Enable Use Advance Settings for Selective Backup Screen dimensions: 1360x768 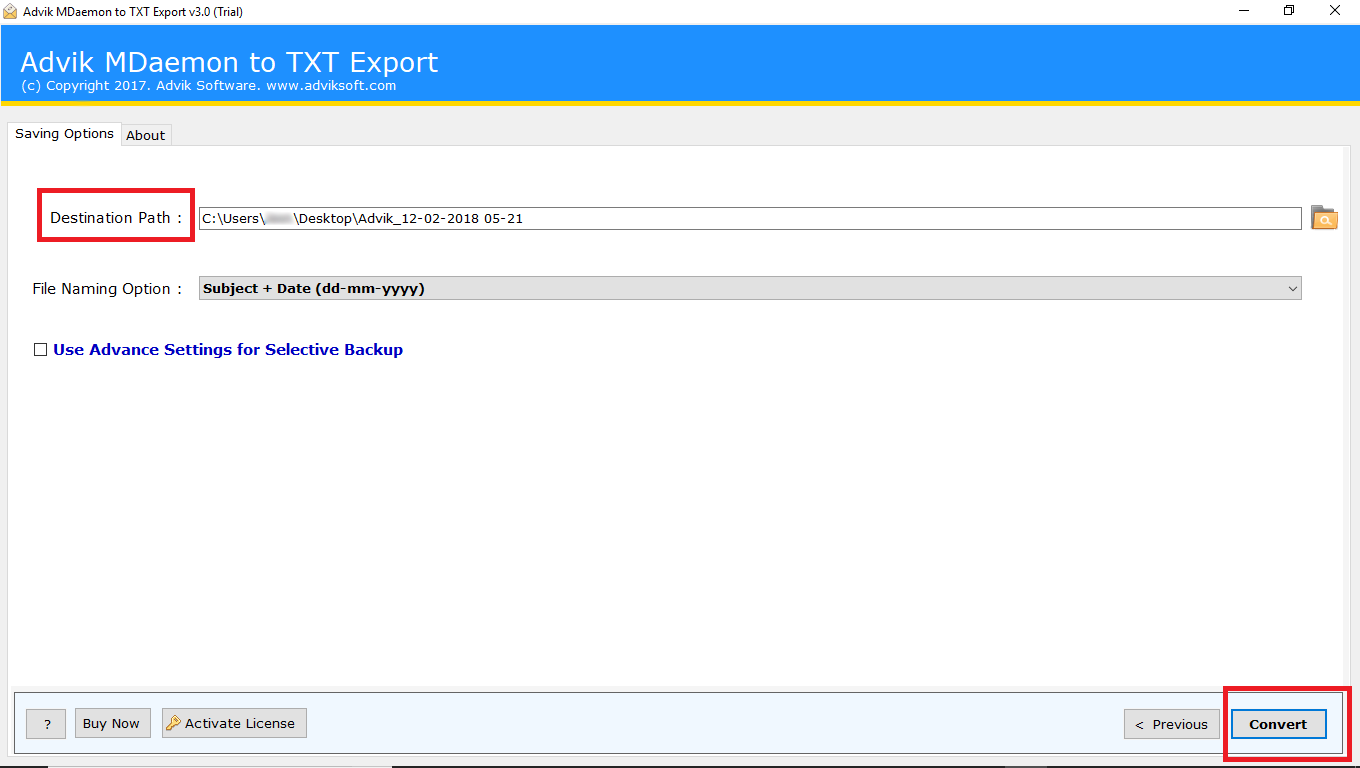point(41,350)
